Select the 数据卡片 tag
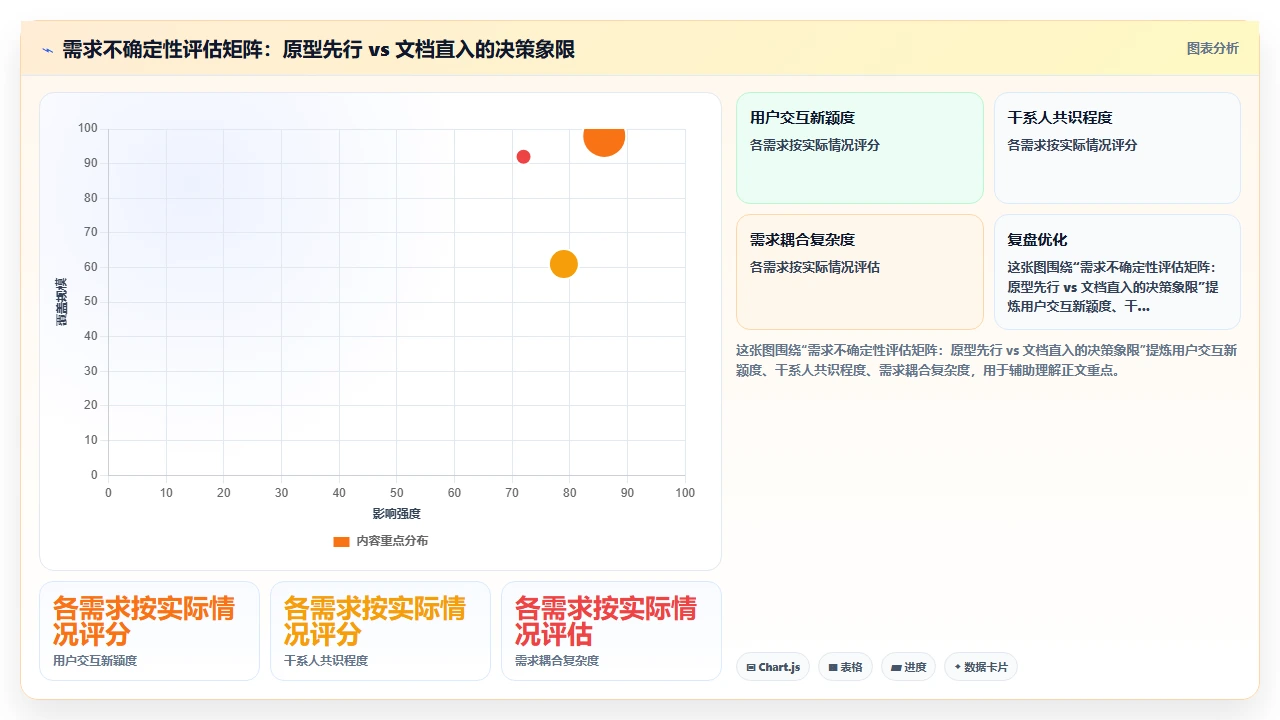The width and height of the screenshot is (1280, 720). click(980, 667)
